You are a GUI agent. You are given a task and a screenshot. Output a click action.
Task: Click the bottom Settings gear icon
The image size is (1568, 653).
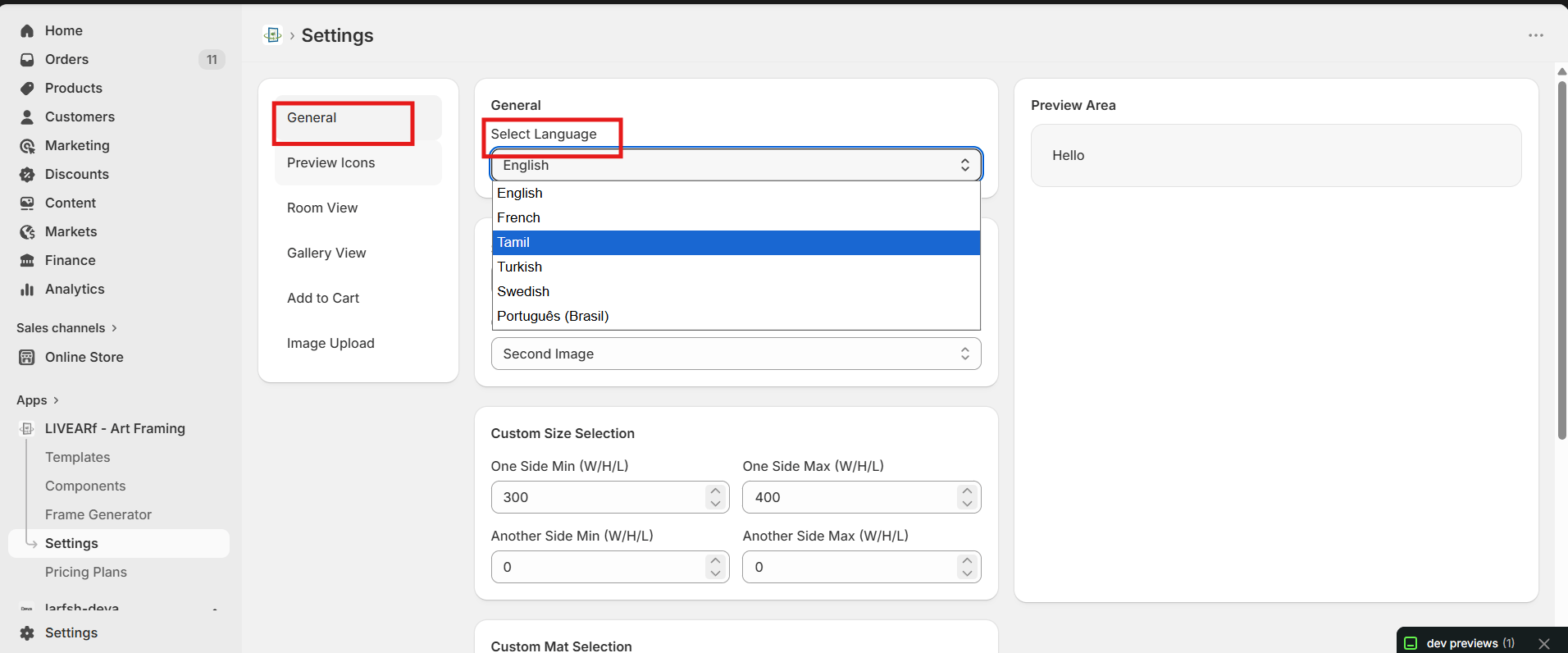27,633
